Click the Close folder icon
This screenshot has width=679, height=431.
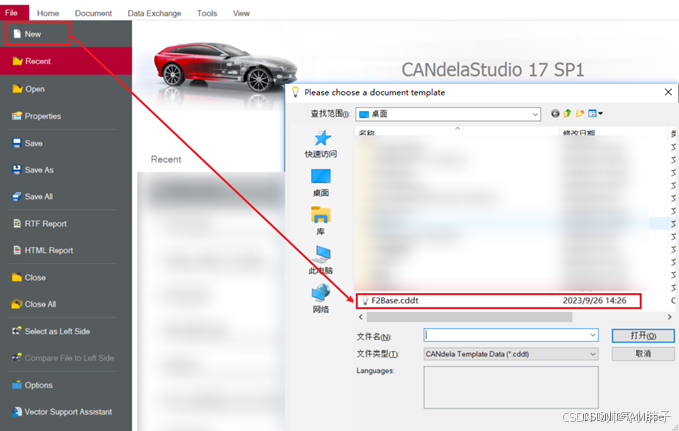coord(17,277)
